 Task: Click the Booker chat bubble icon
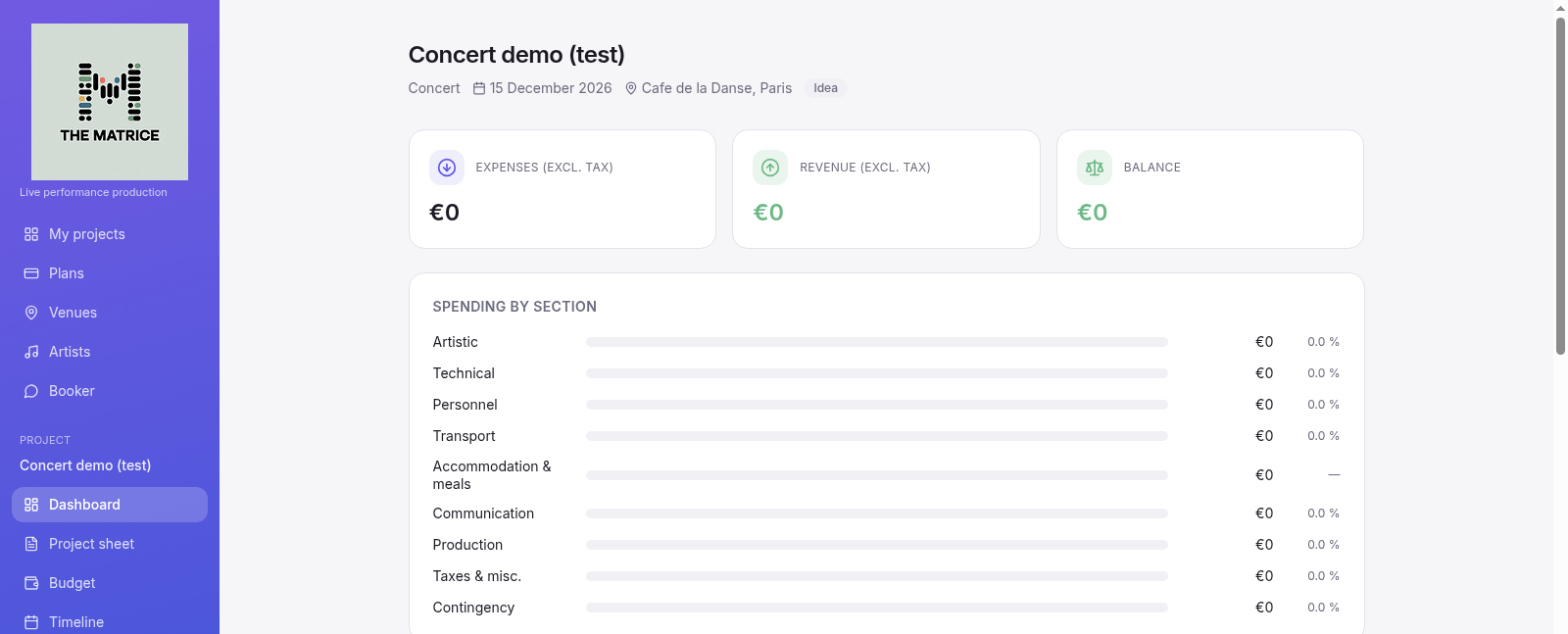point(31,391)
